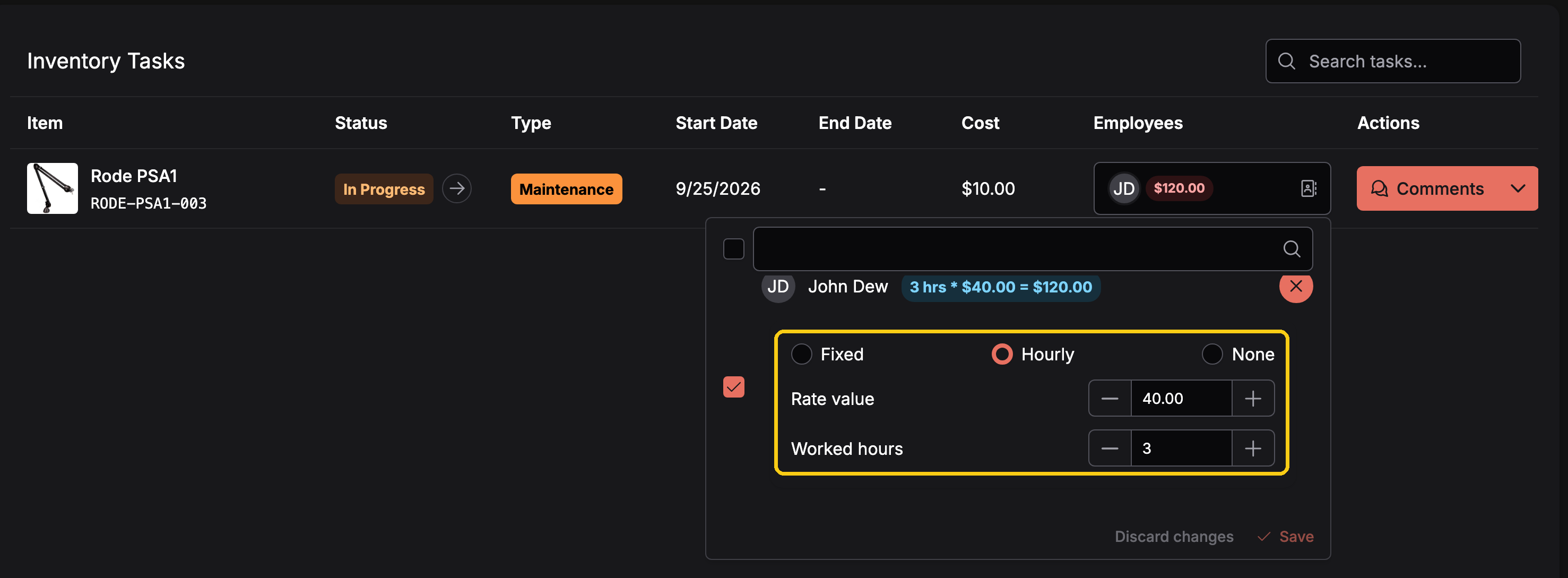Click the RODE-PSA1-003 serial text
The width and height of the screenshot is (1568, 578).
pyautogui.click(x=149, y=203)
